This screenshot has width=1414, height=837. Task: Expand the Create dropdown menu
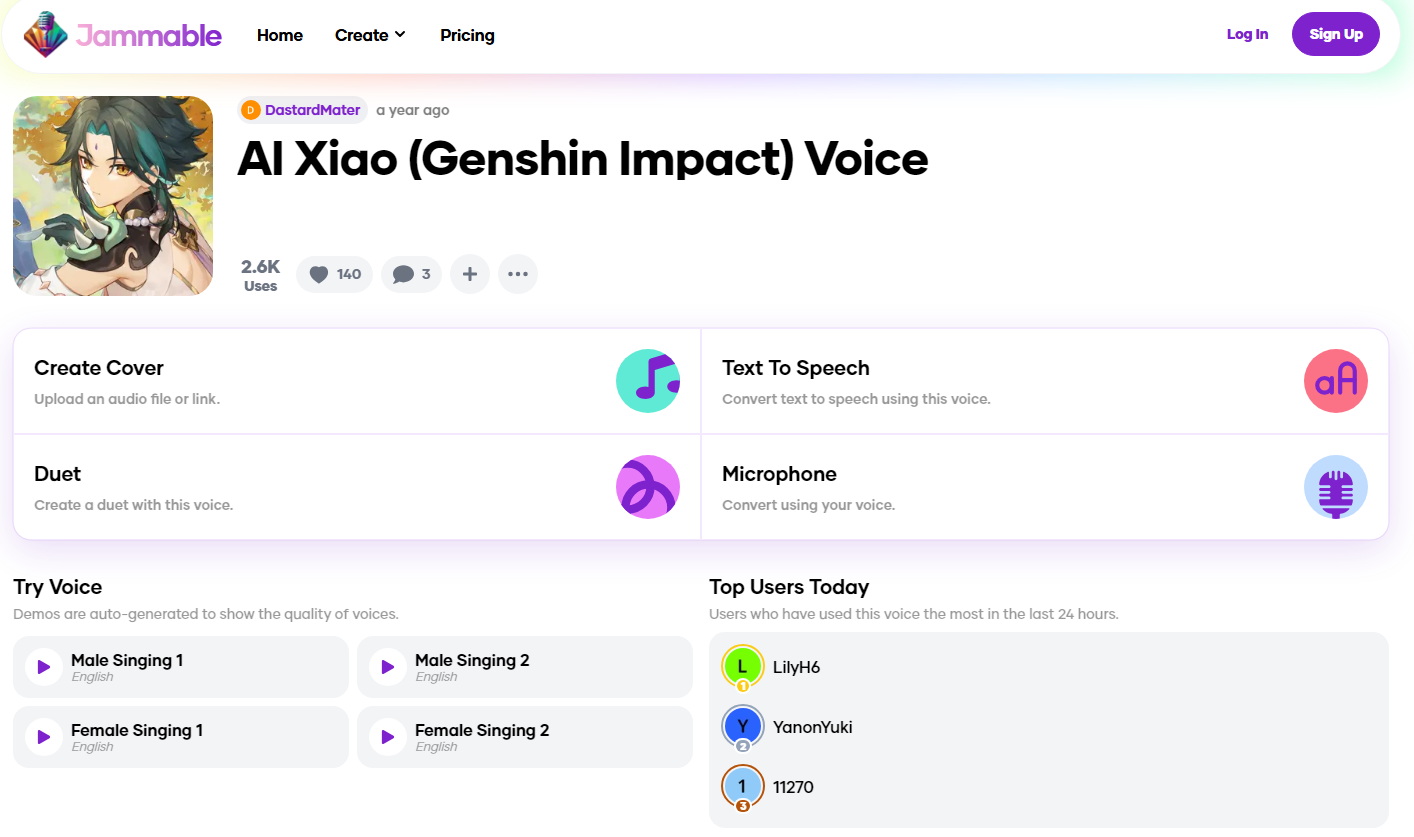370,35
